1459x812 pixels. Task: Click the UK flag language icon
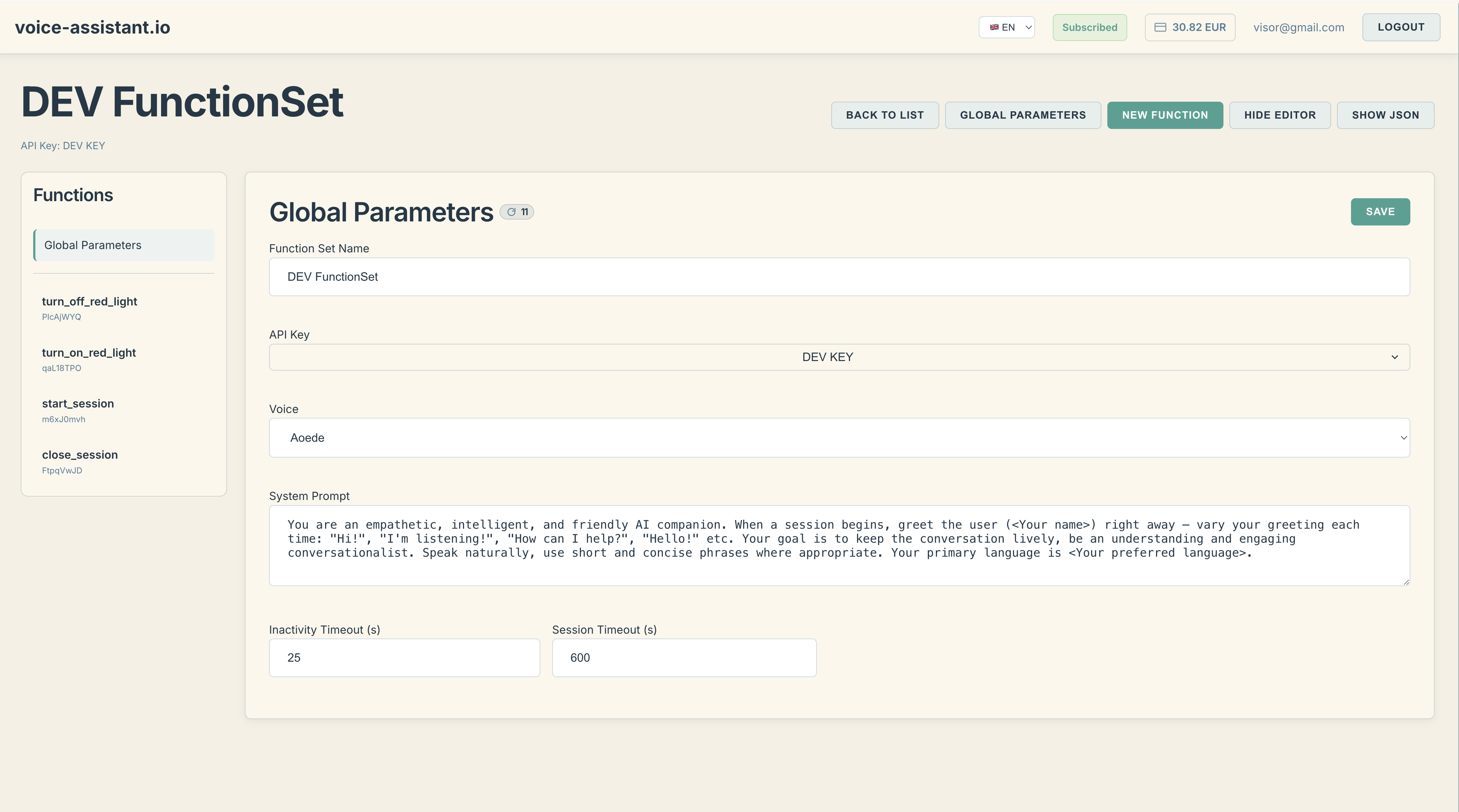[993, 27]
